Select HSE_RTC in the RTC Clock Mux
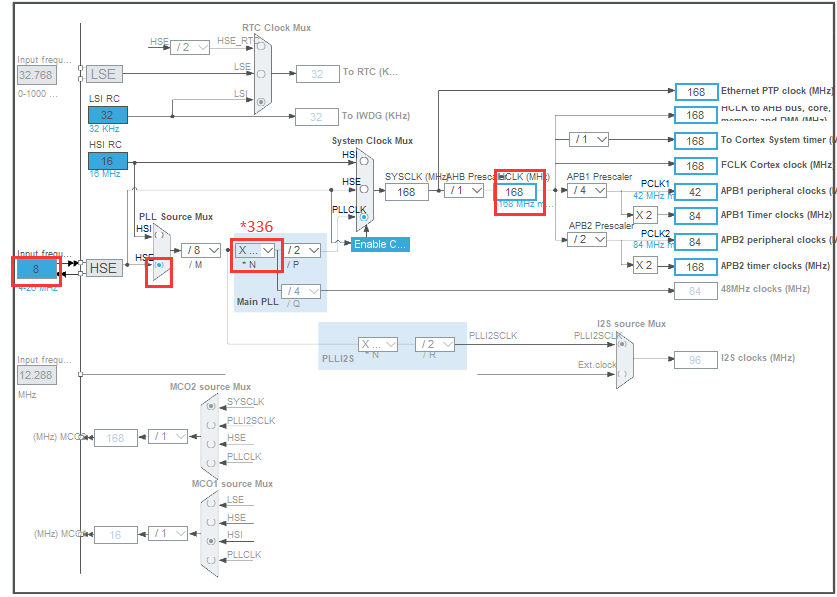837x597 pixels. coord(261,46)
